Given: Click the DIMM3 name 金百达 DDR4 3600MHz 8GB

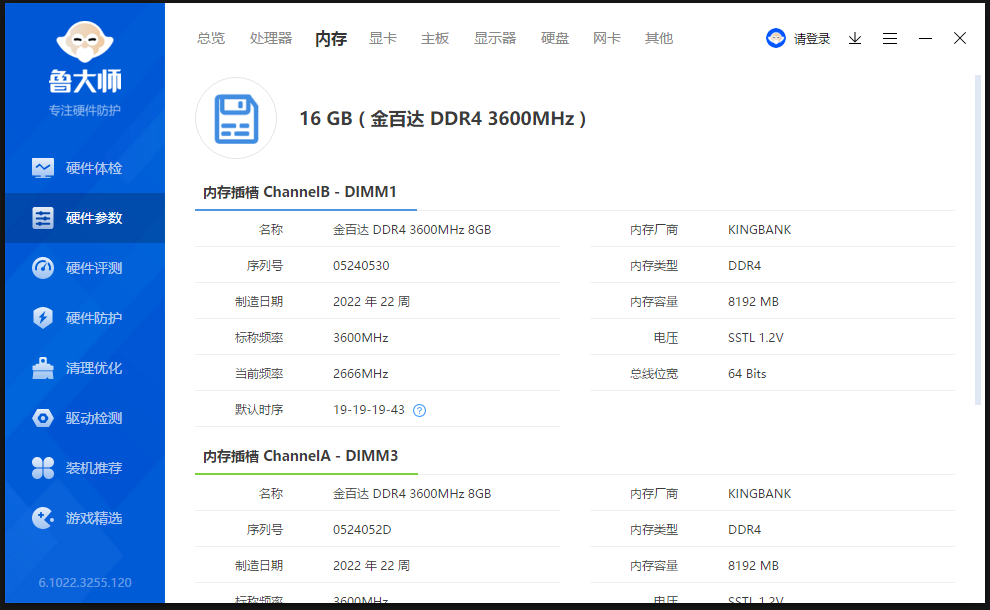Looking at the screenshot, I should [x=412, y=494].
